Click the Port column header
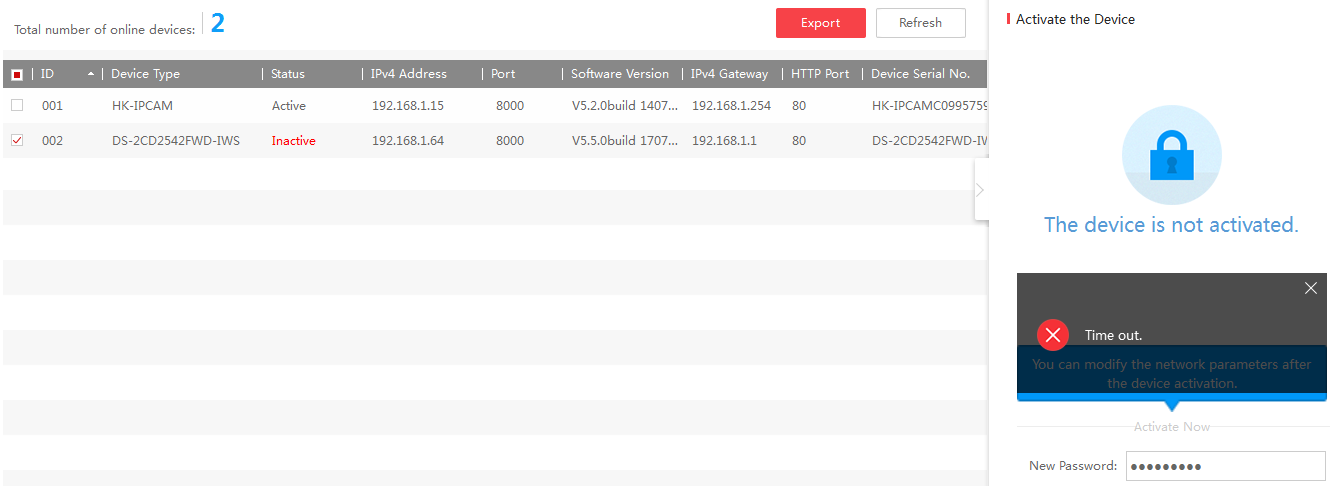 (x=503, y=74)
